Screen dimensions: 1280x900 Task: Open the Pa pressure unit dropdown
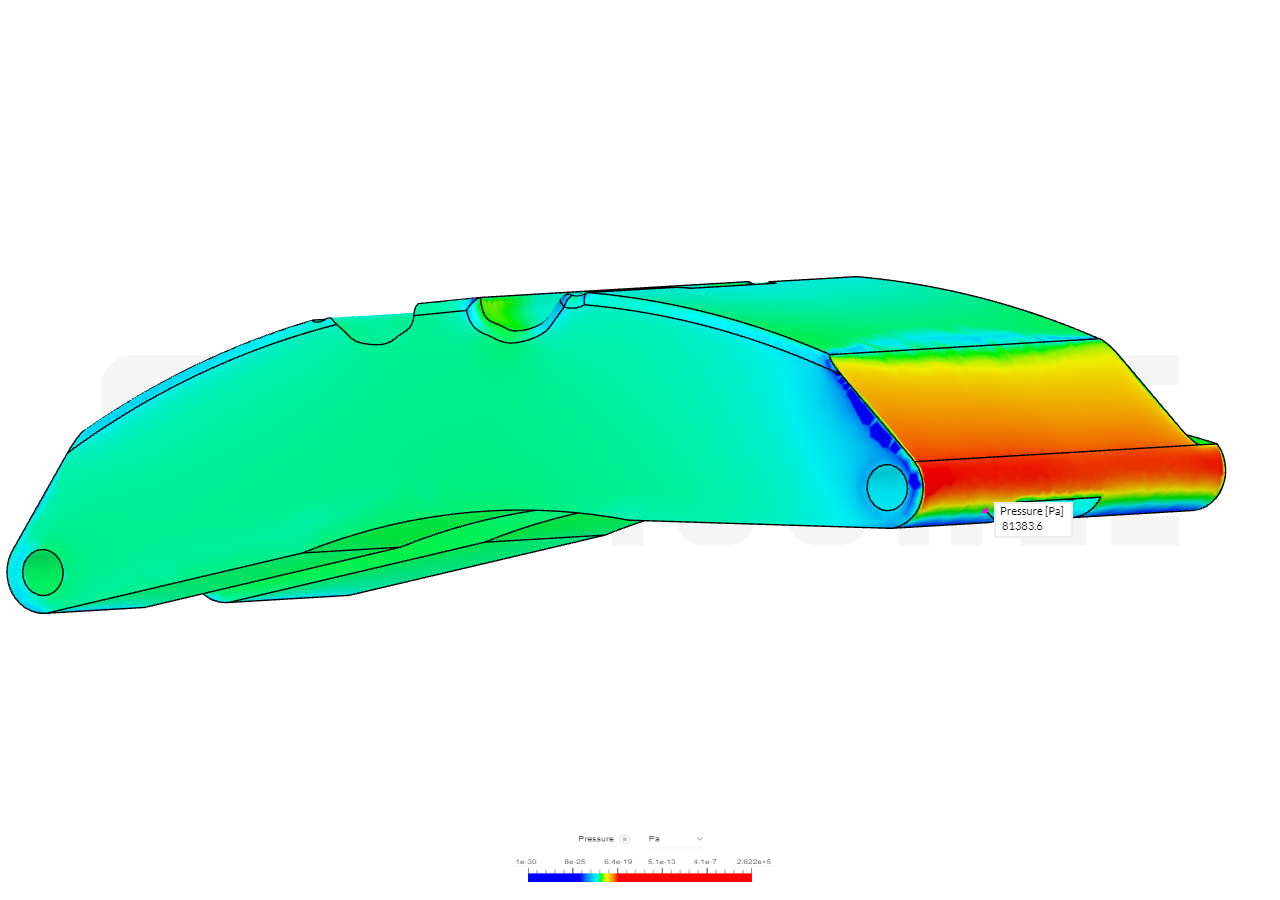tap(676, 839)
